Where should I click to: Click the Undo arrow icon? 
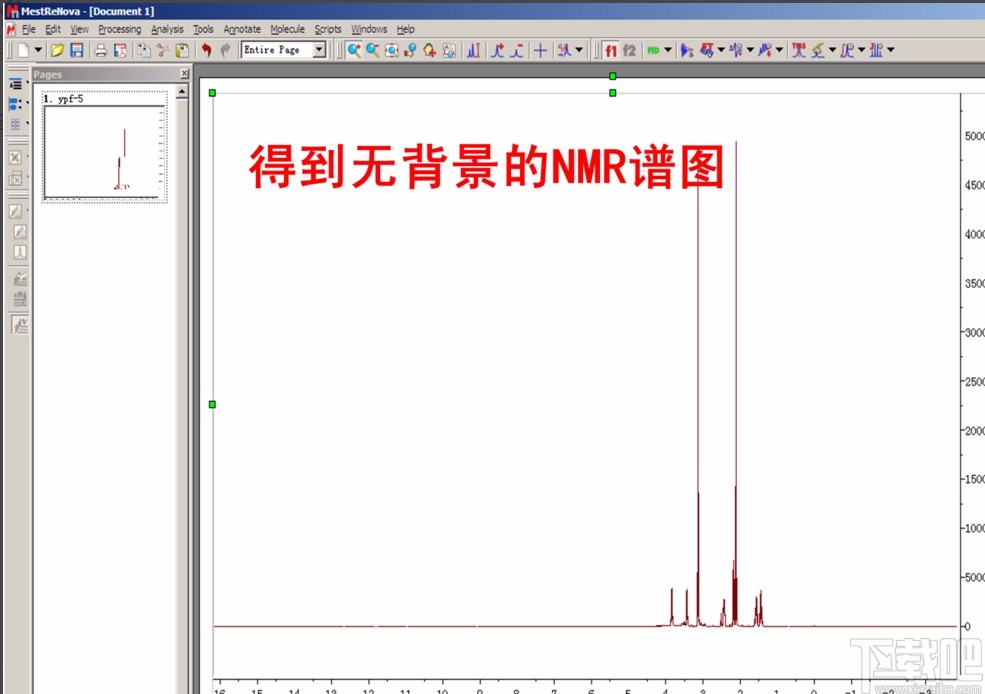pos(207,50)
